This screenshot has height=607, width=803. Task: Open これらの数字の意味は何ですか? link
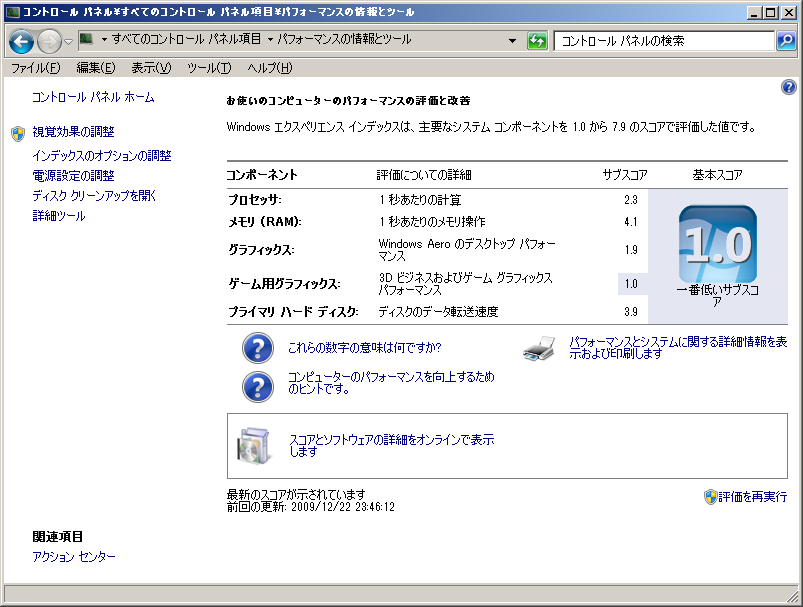pyautogui.click(x=365, y=348)
